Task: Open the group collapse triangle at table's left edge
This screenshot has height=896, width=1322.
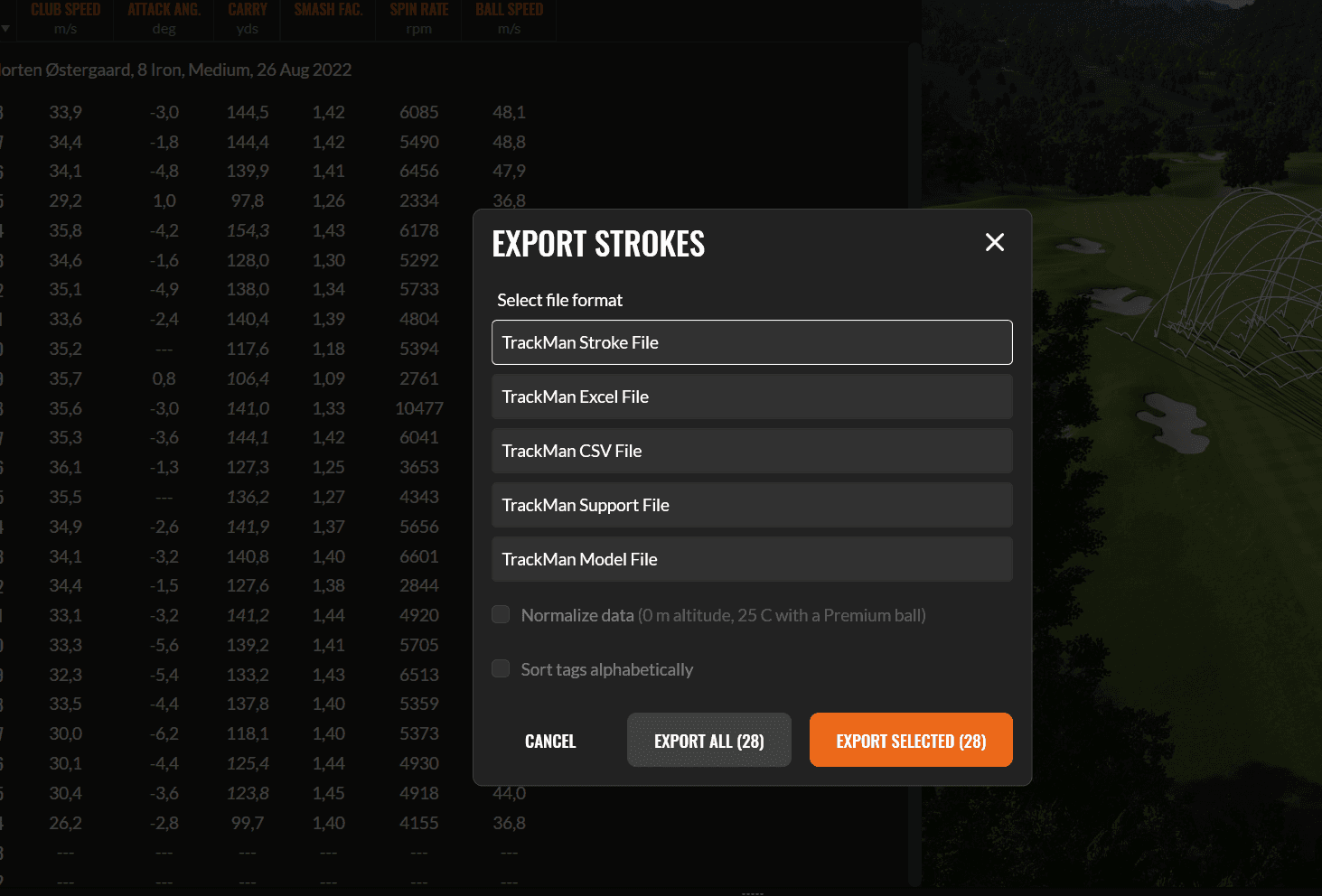Action: click(x=6, y=28)
